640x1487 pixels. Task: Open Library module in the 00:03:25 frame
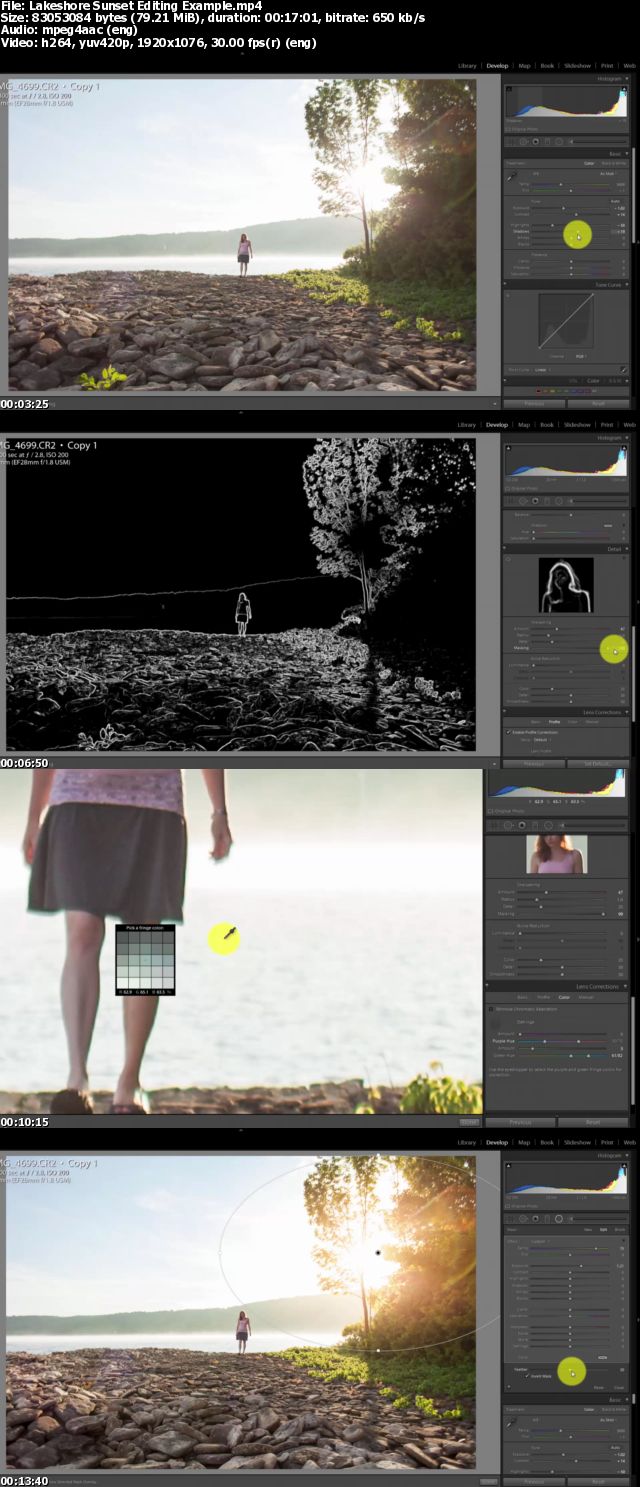click(x=467, y=64)
